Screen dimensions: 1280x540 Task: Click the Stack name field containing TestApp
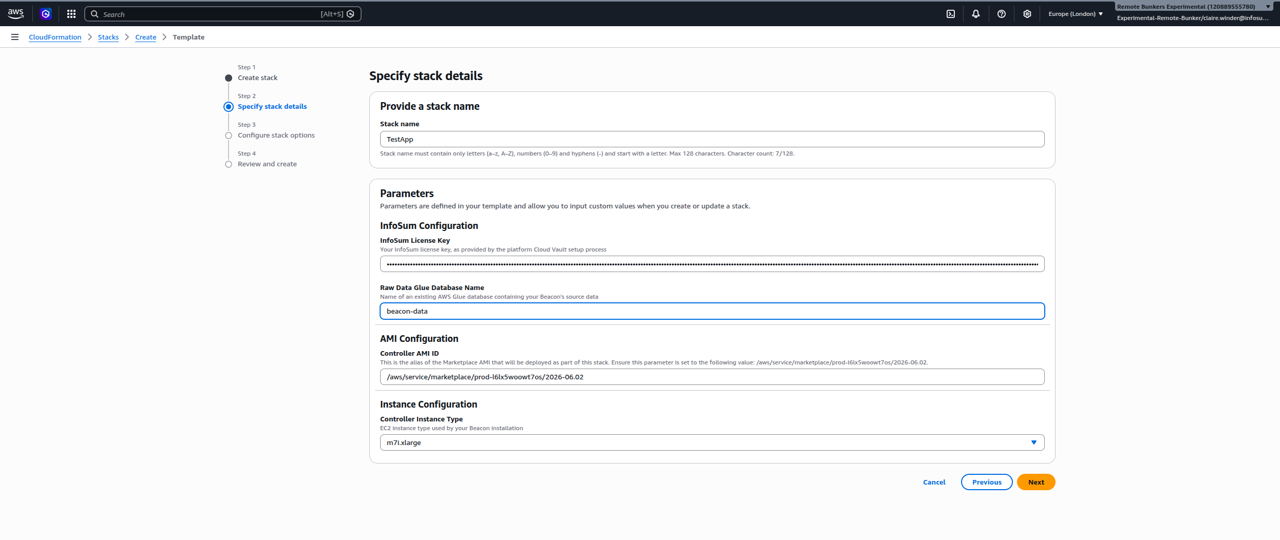point(712,139)
